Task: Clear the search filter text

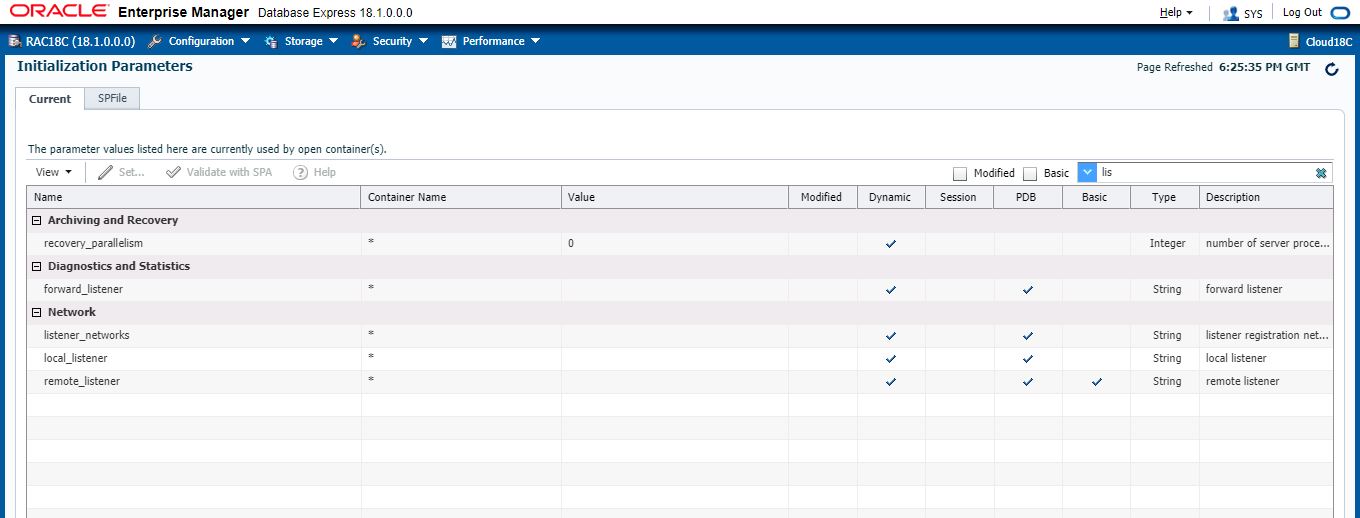Action: (1321, 172)
